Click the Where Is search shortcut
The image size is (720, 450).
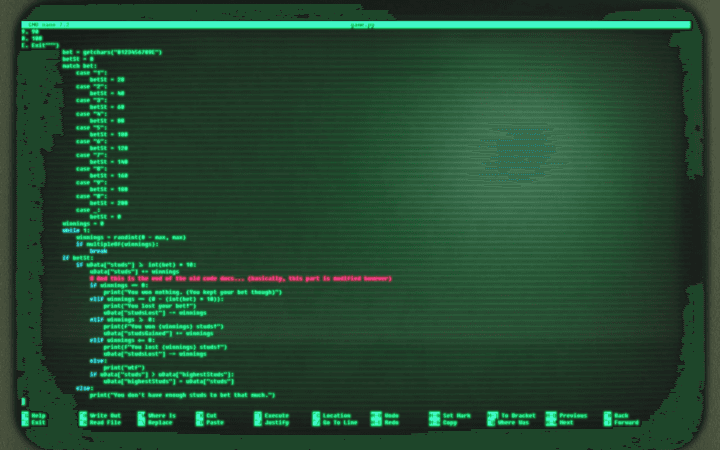162,415
